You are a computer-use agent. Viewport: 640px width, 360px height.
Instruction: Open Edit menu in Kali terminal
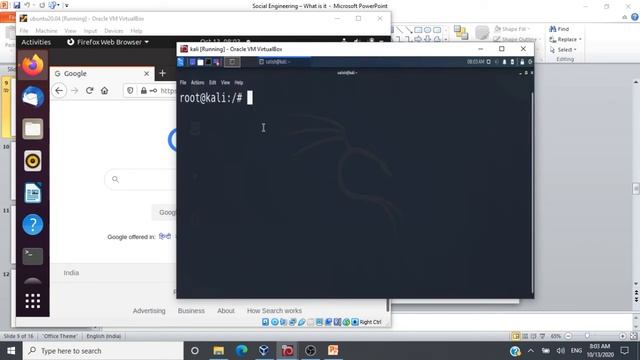point(213,82)
